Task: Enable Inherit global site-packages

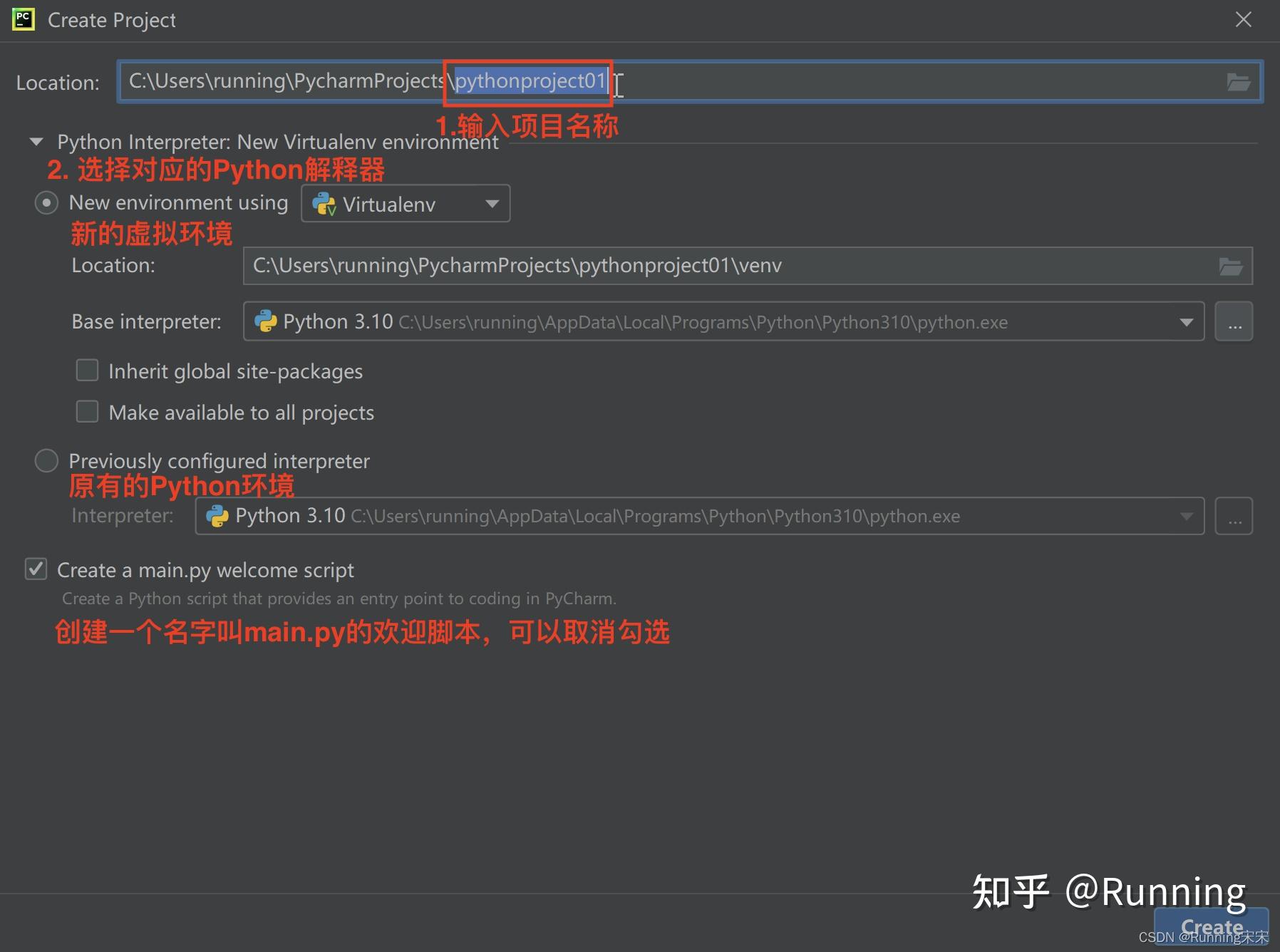Action: coord(86,370)
